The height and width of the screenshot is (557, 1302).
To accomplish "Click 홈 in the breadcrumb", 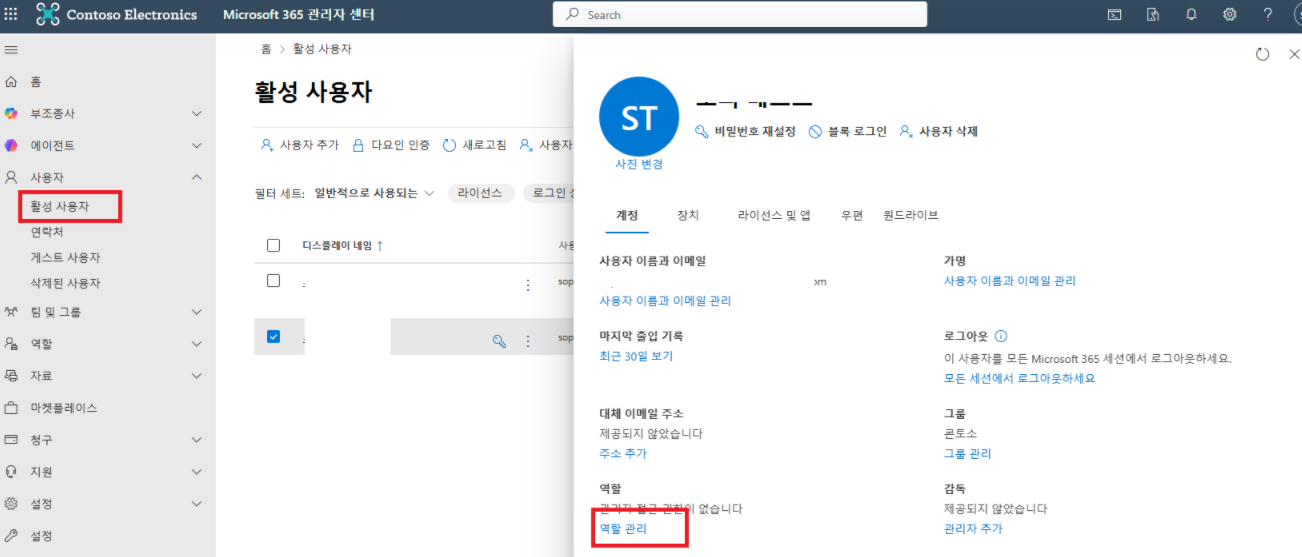I will point(266,49).
